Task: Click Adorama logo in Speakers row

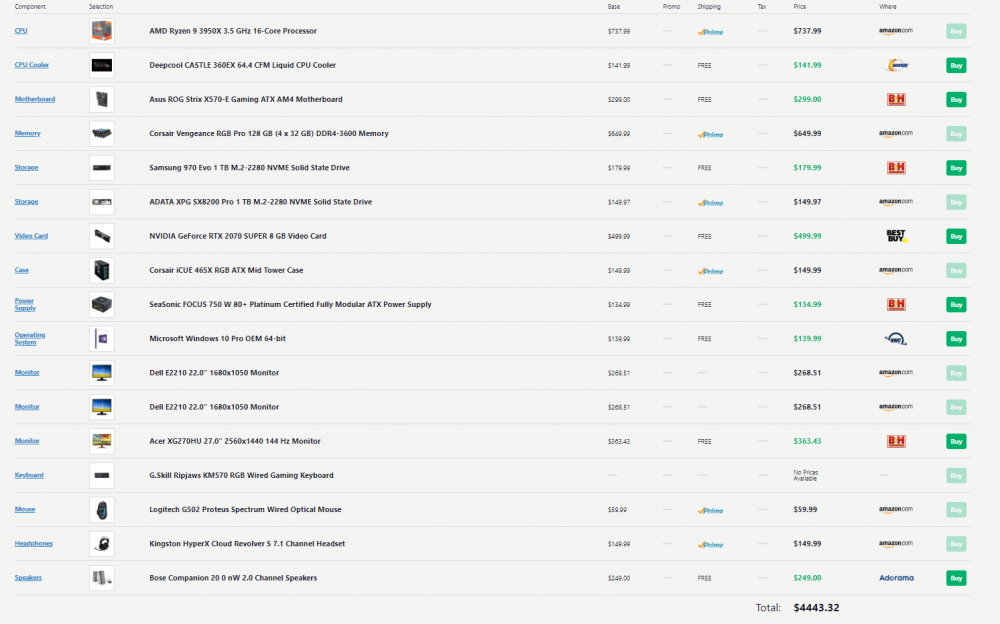Action: click(896, 578)
